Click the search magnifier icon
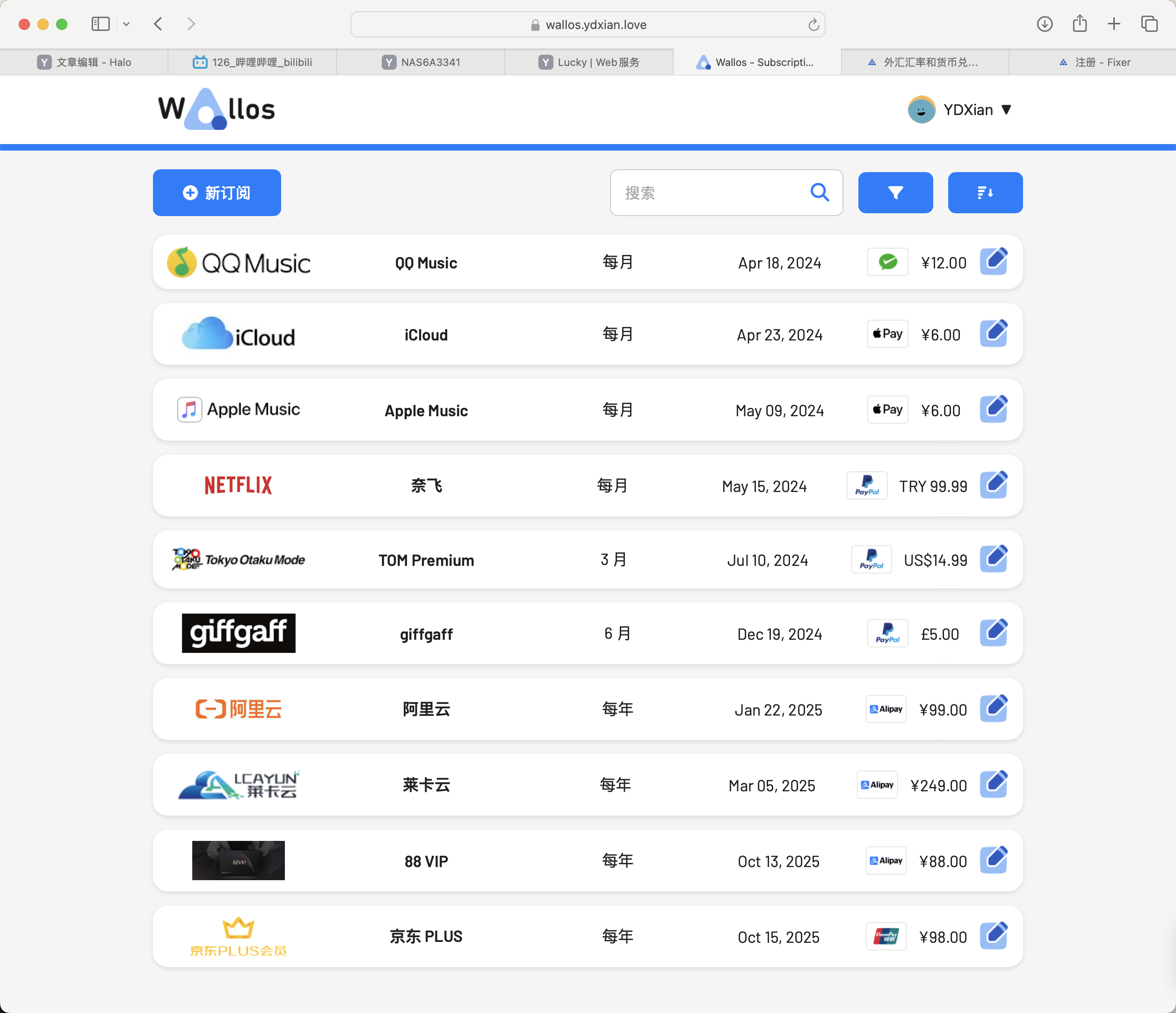 (x=820, y=193)
